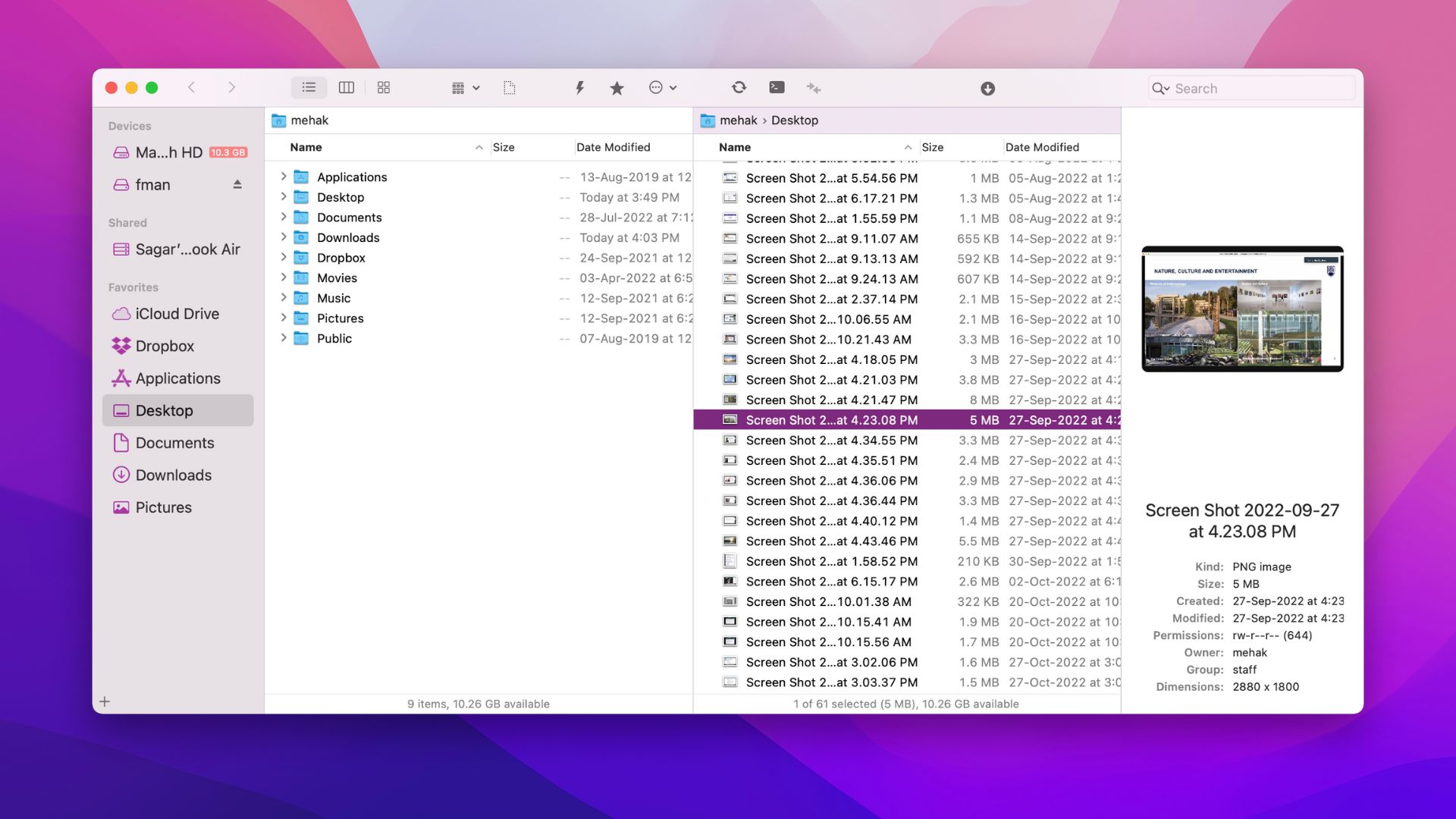Click the gallery view icon in toolbar
Screen dimensions: 1456x819
[384, 88]
